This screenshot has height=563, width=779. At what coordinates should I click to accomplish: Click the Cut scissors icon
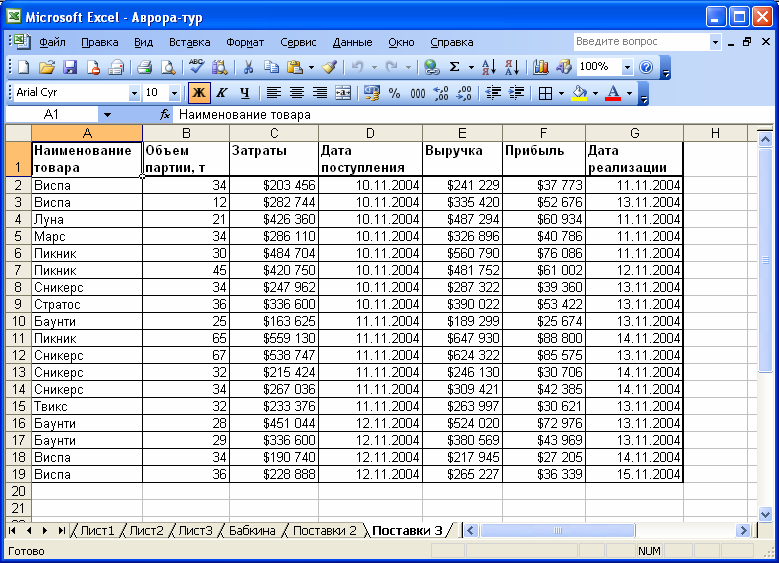coord(248,67)
